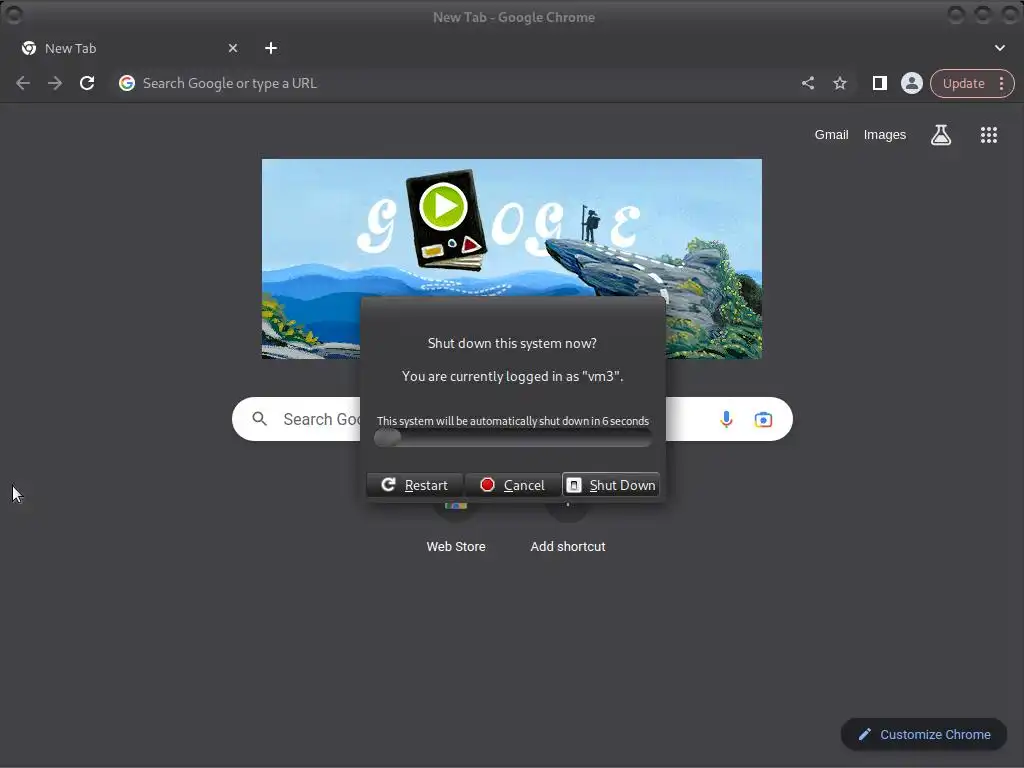Open the Google apps grid

click(x=989, y=135)
